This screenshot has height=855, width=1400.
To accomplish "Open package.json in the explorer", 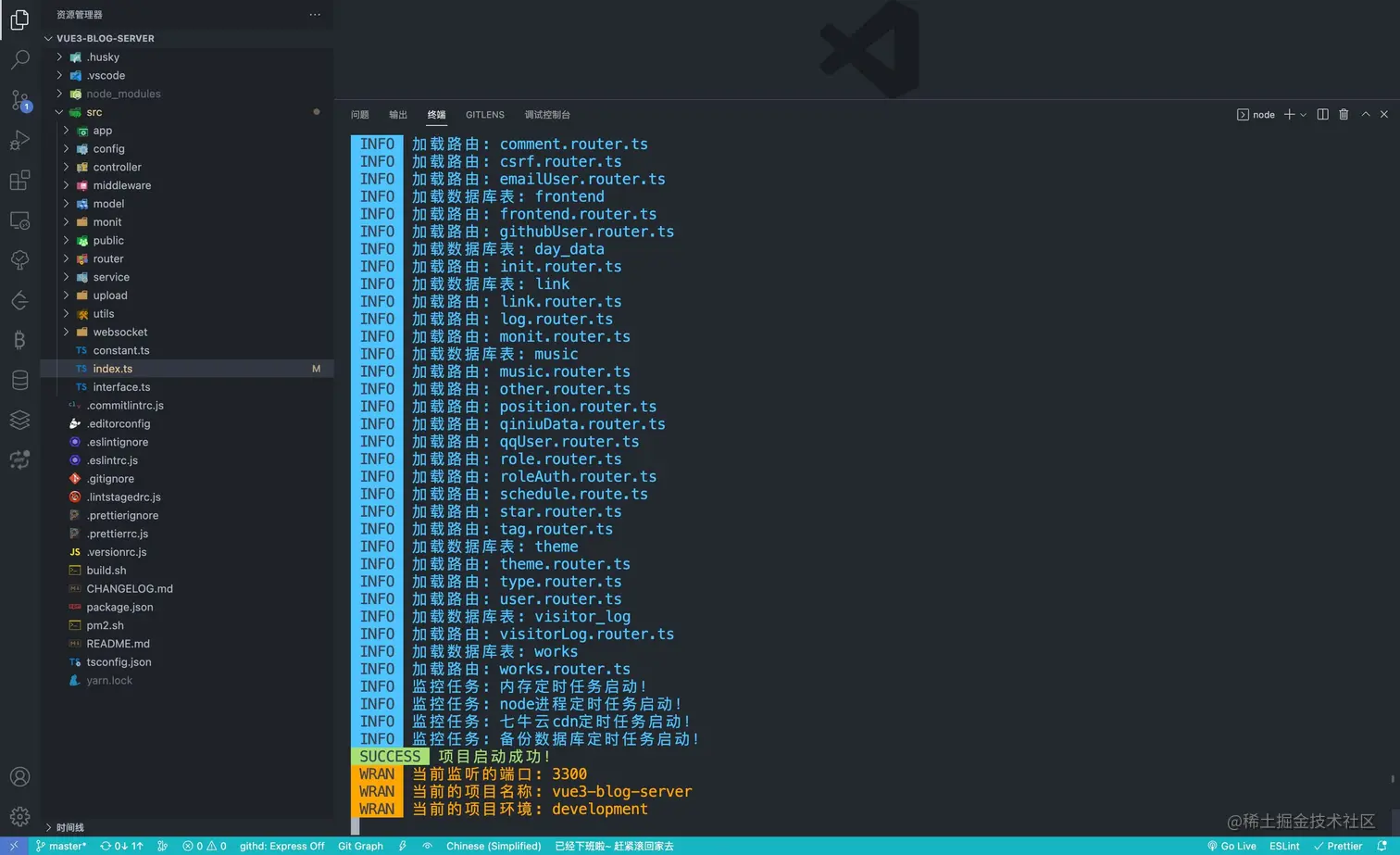I will tap(187, 607).
